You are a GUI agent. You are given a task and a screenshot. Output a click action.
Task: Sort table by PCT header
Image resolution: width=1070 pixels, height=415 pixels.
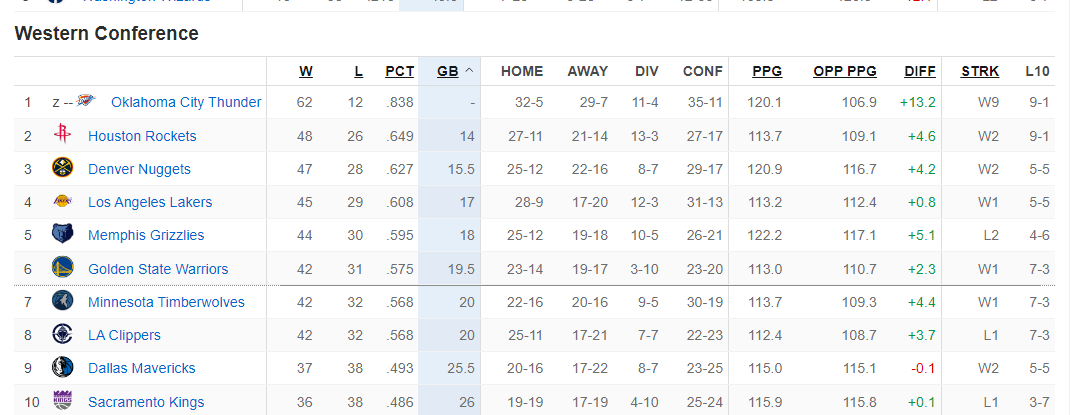tap(399, 71)
